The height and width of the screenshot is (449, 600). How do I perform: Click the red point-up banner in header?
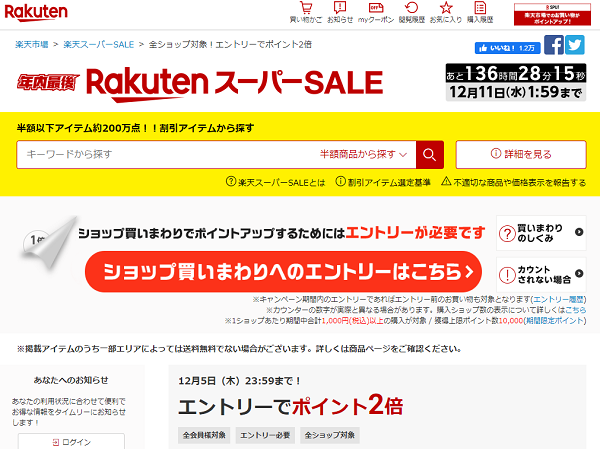point(552,15)
